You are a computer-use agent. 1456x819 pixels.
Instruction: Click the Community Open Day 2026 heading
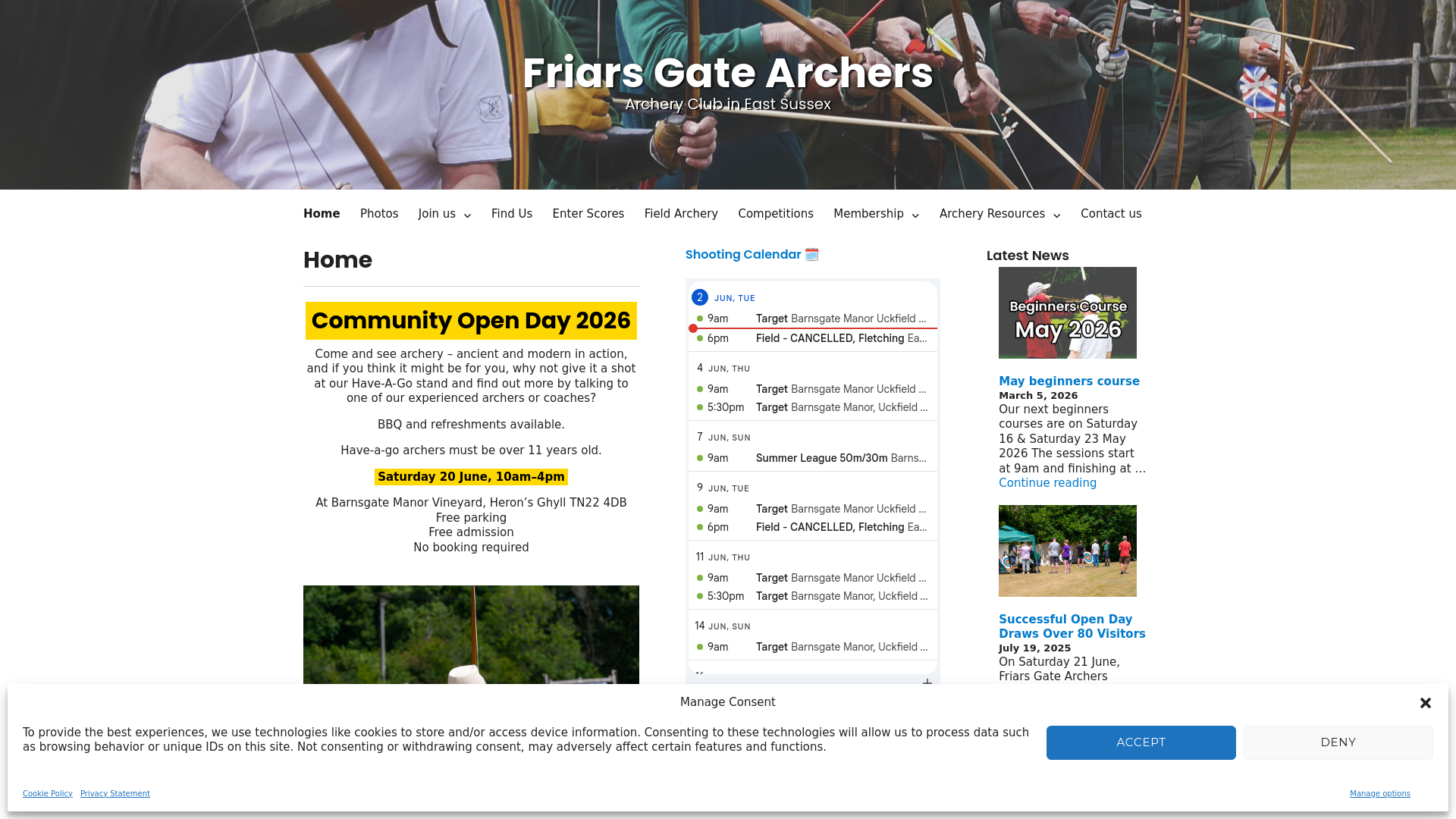pyautogui.click(x=471, y=321)
